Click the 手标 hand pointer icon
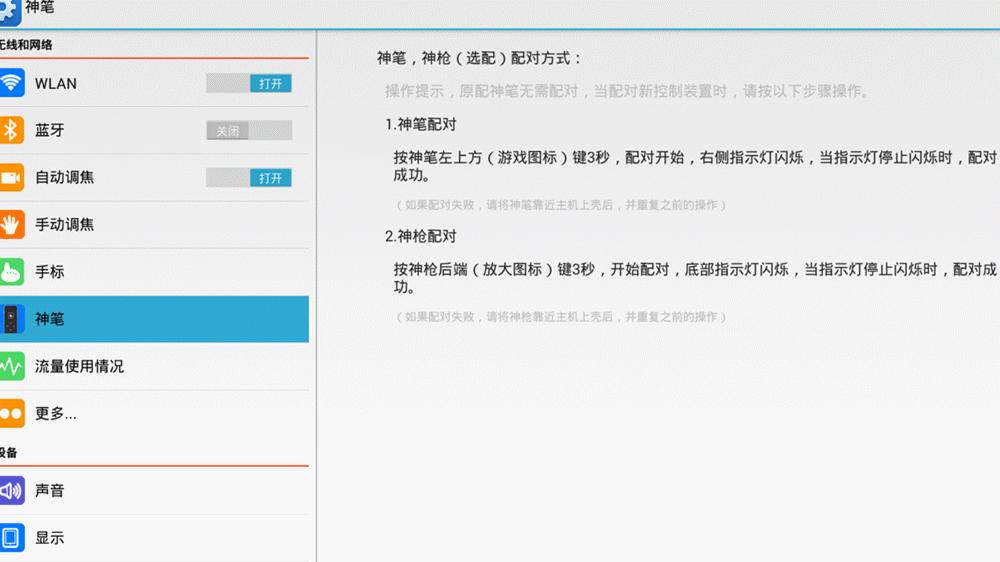1000x562 pixels. 11,272
